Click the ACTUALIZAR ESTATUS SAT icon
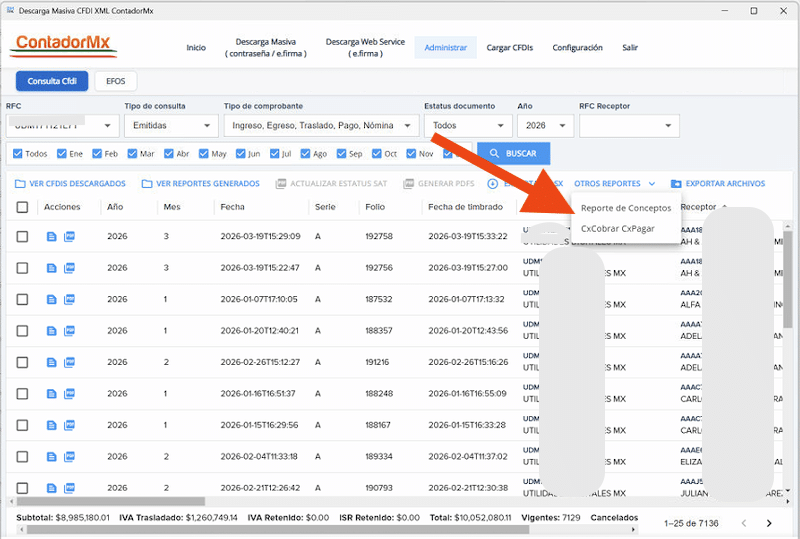The width and height of the screenshot is (800, 539). 281,184
